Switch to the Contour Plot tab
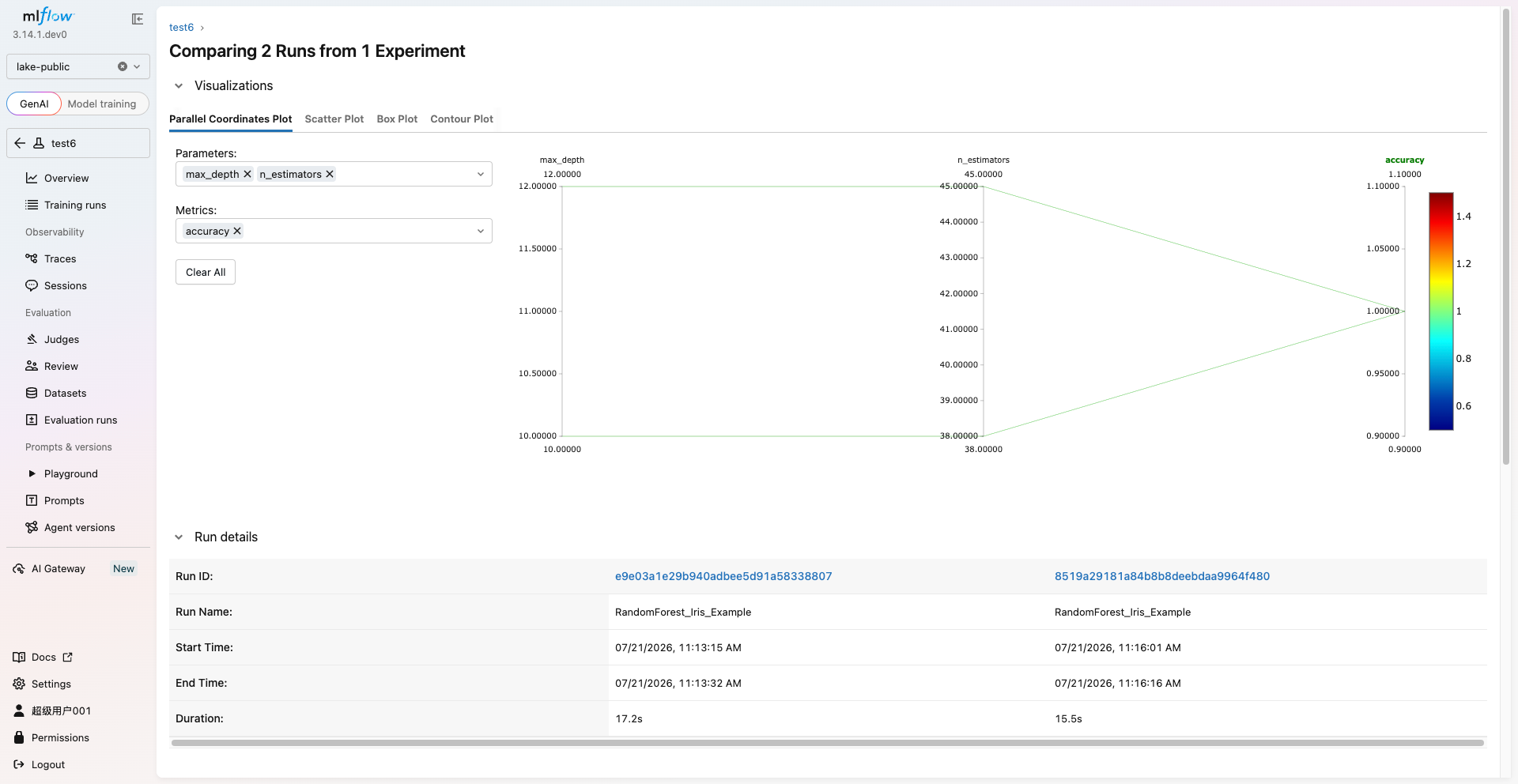 coord(462,119)
